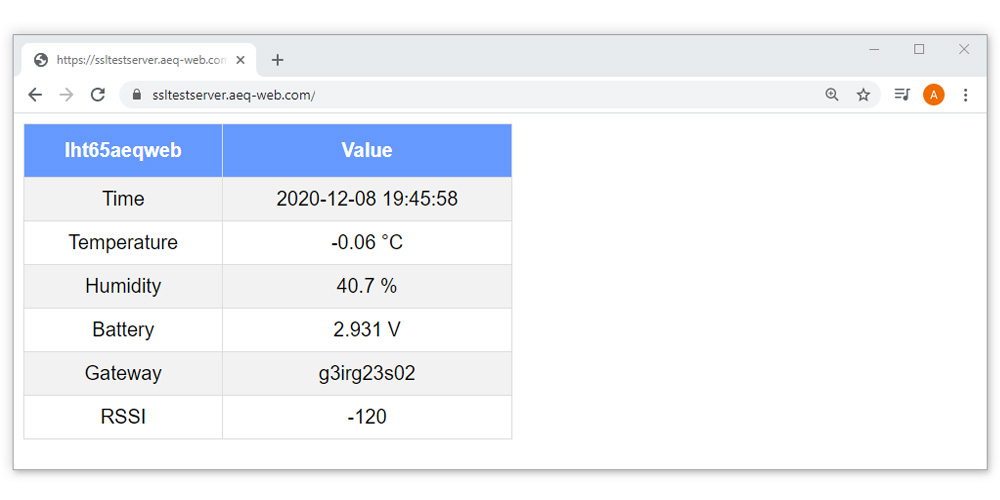
Task: Reload the page with the refresh icon
Action: tap(98, 95)
